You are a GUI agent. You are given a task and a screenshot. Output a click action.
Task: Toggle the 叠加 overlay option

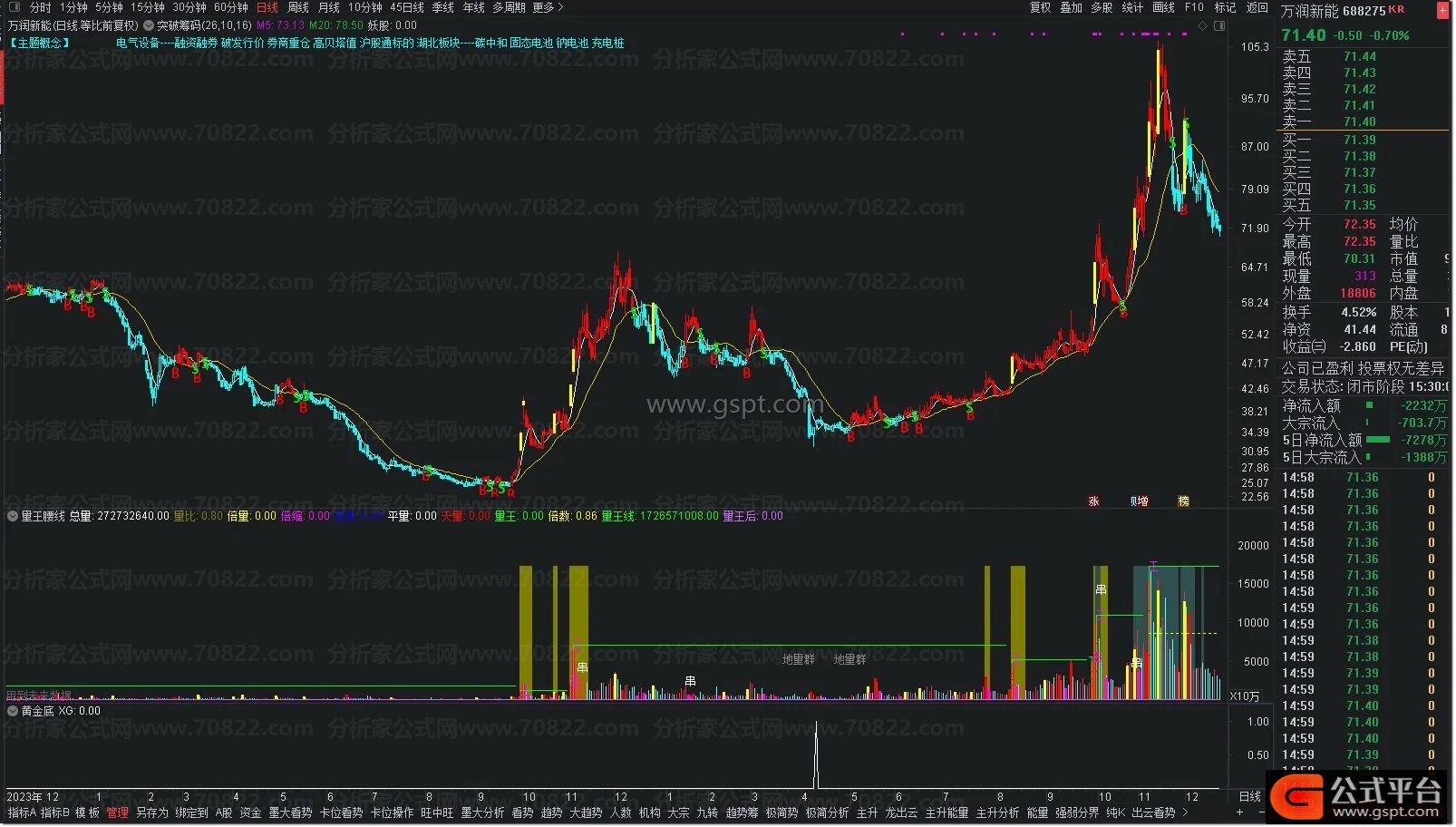point(1071,7)
